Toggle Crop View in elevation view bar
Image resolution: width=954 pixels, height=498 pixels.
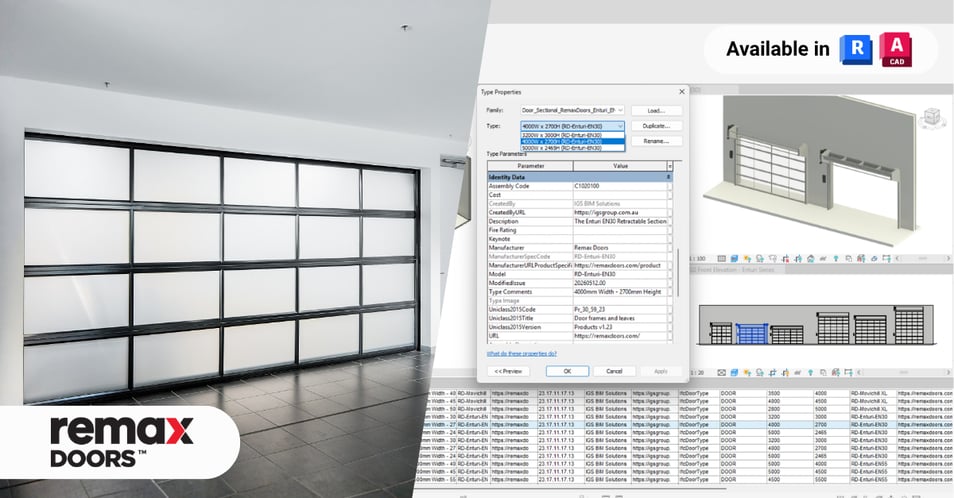pos(773,372)
